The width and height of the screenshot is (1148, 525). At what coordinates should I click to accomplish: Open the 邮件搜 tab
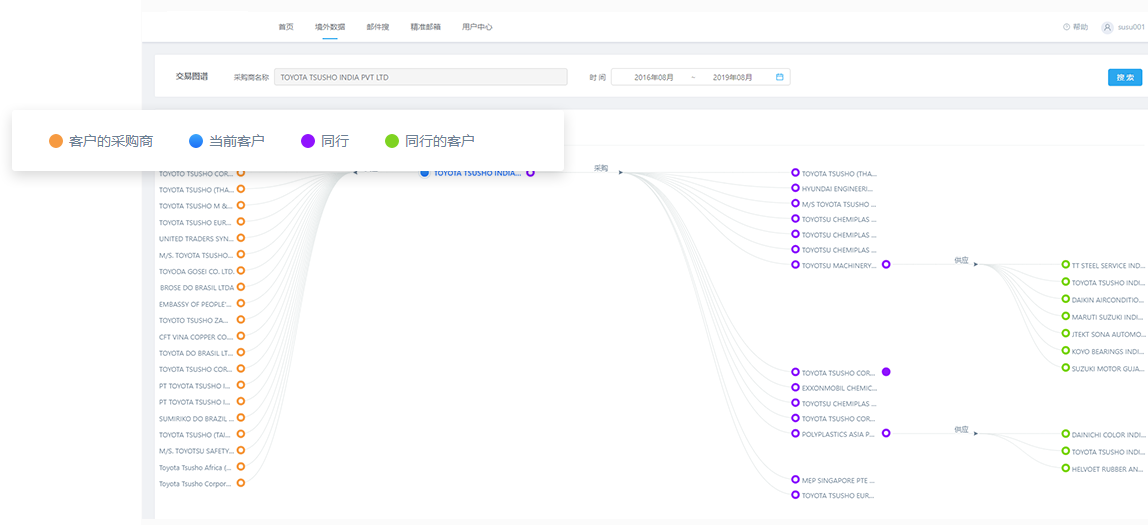(x=378, y=27)
